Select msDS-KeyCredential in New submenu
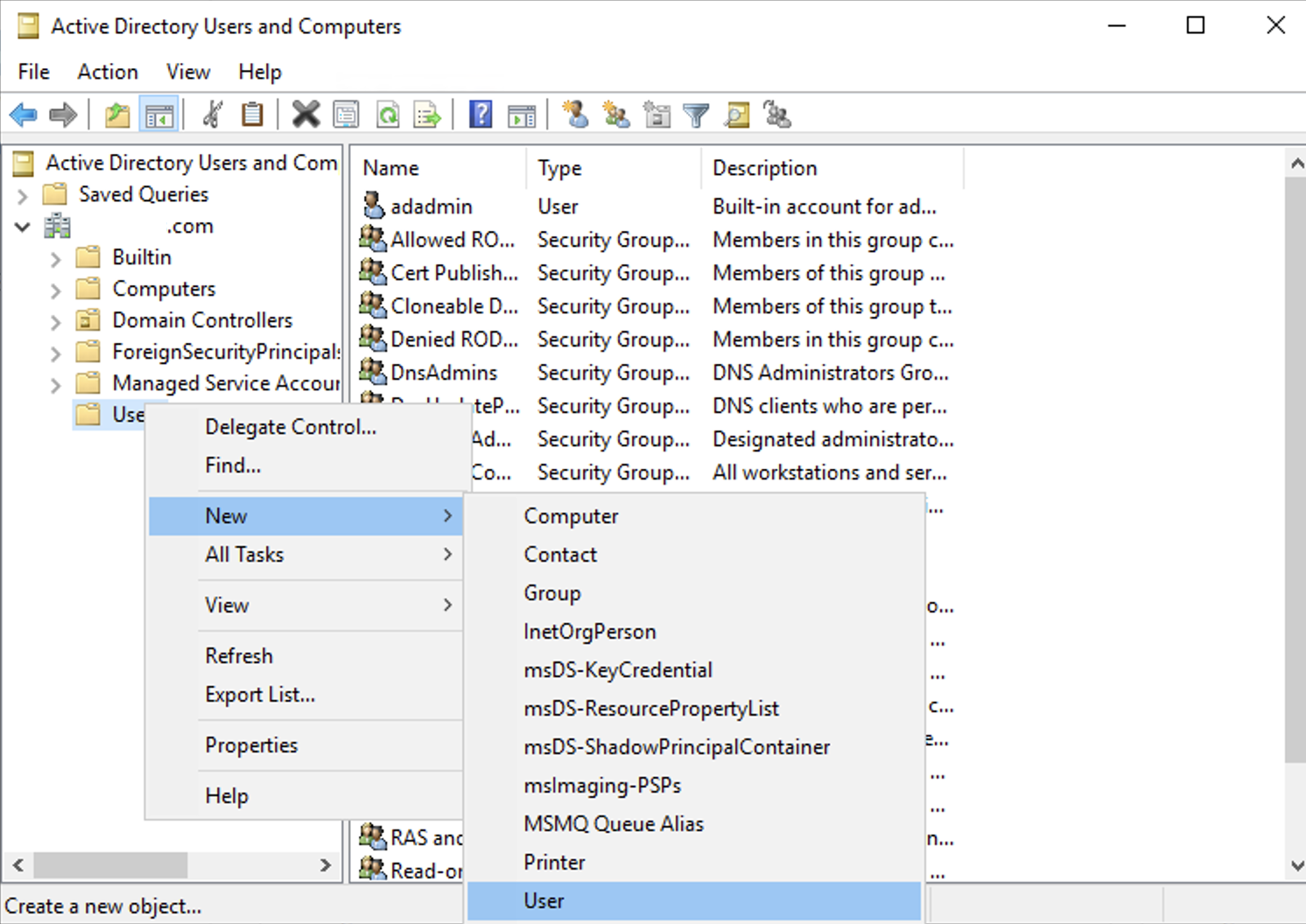 [694, 669]
